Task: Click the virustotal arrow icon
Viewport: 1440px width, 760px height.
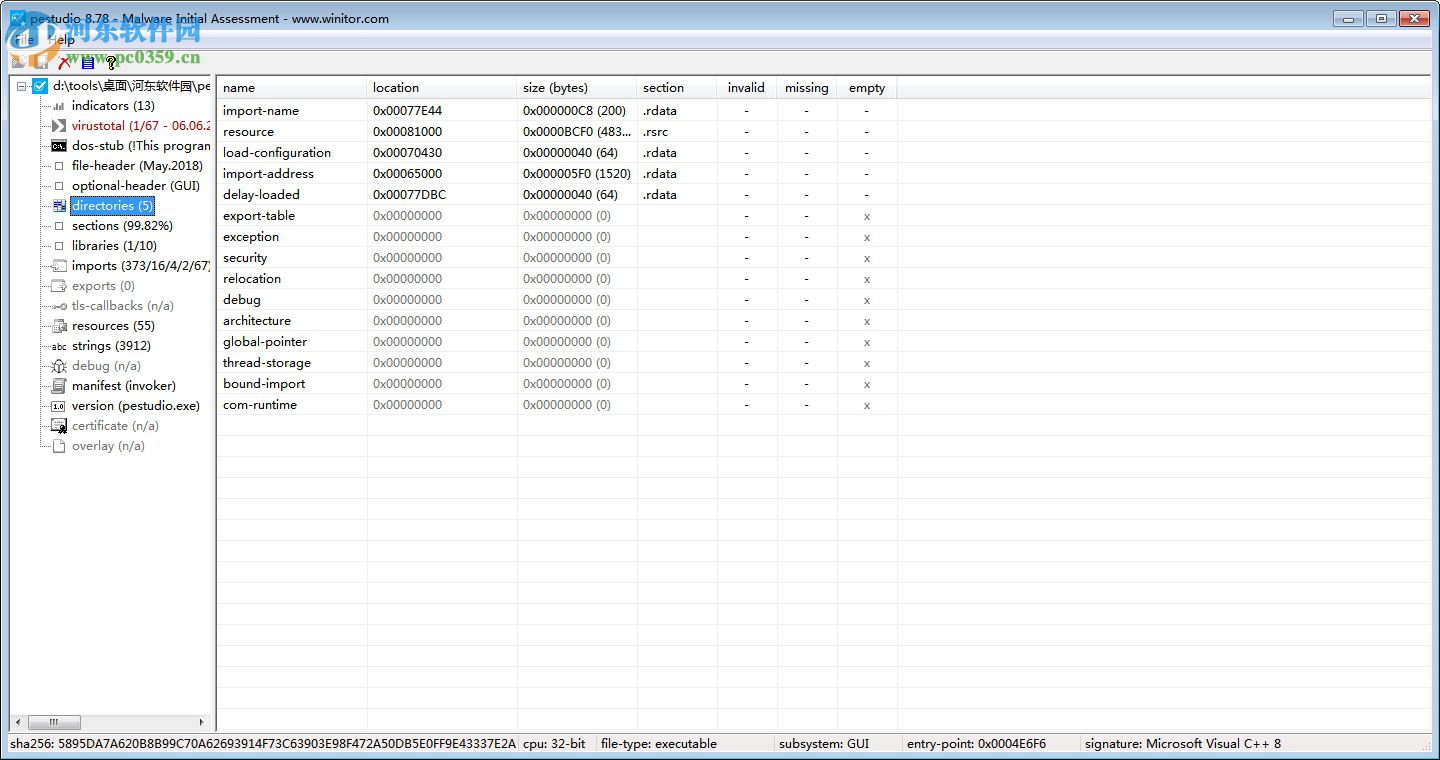Action: pos(58,126)
